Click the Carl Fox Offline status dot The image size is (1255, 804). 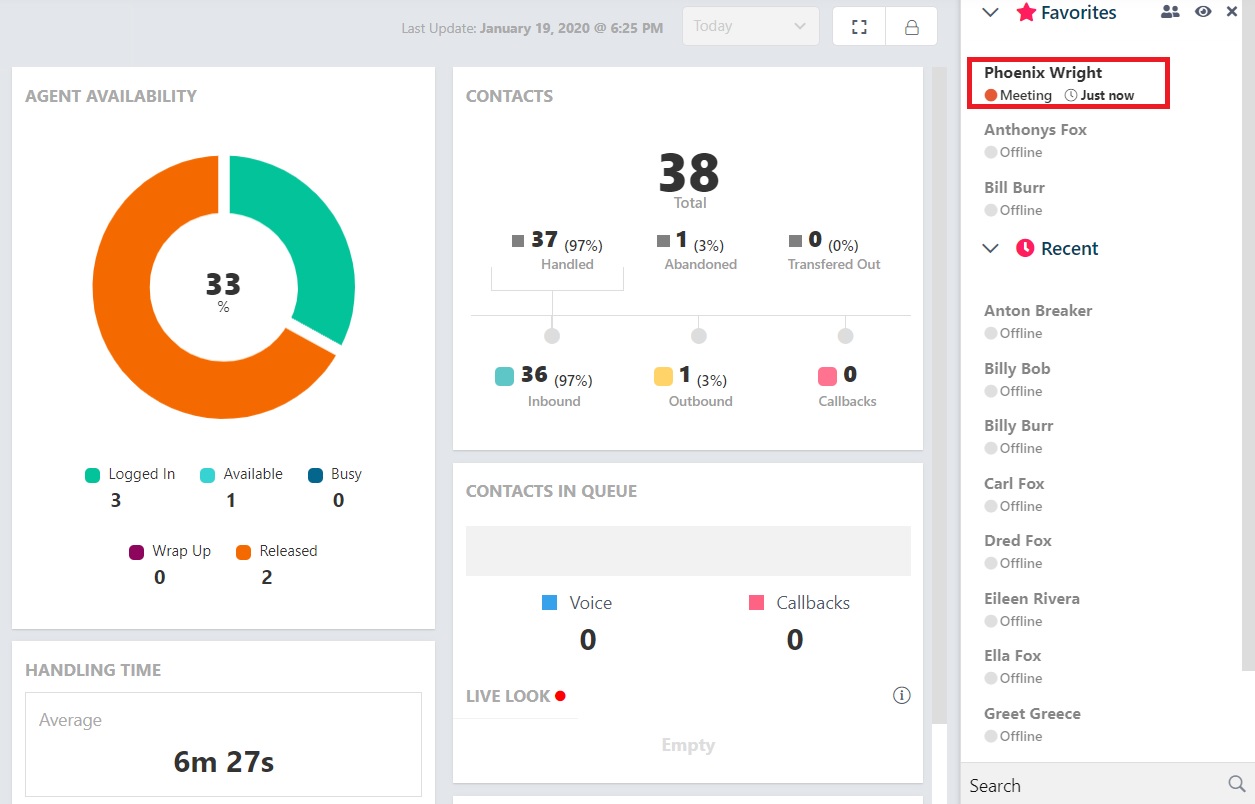[991, 506]
